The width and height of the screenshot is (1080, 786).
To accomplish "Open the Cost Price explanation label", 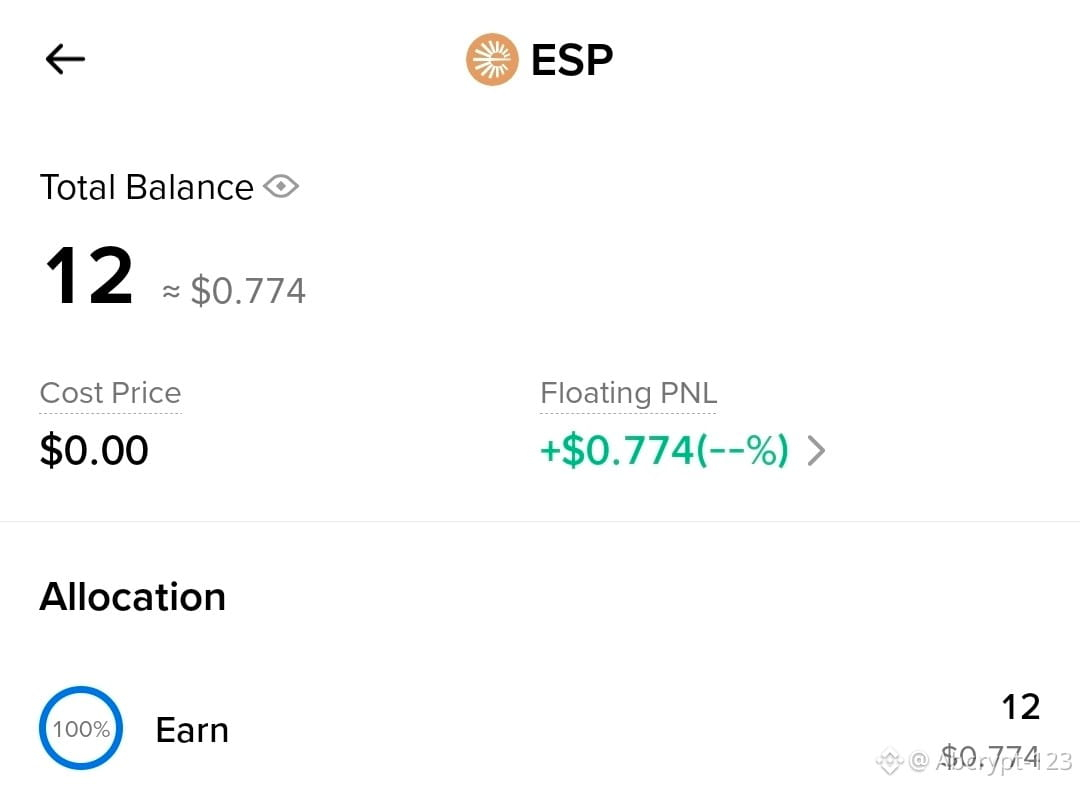I will coord(110,393).
